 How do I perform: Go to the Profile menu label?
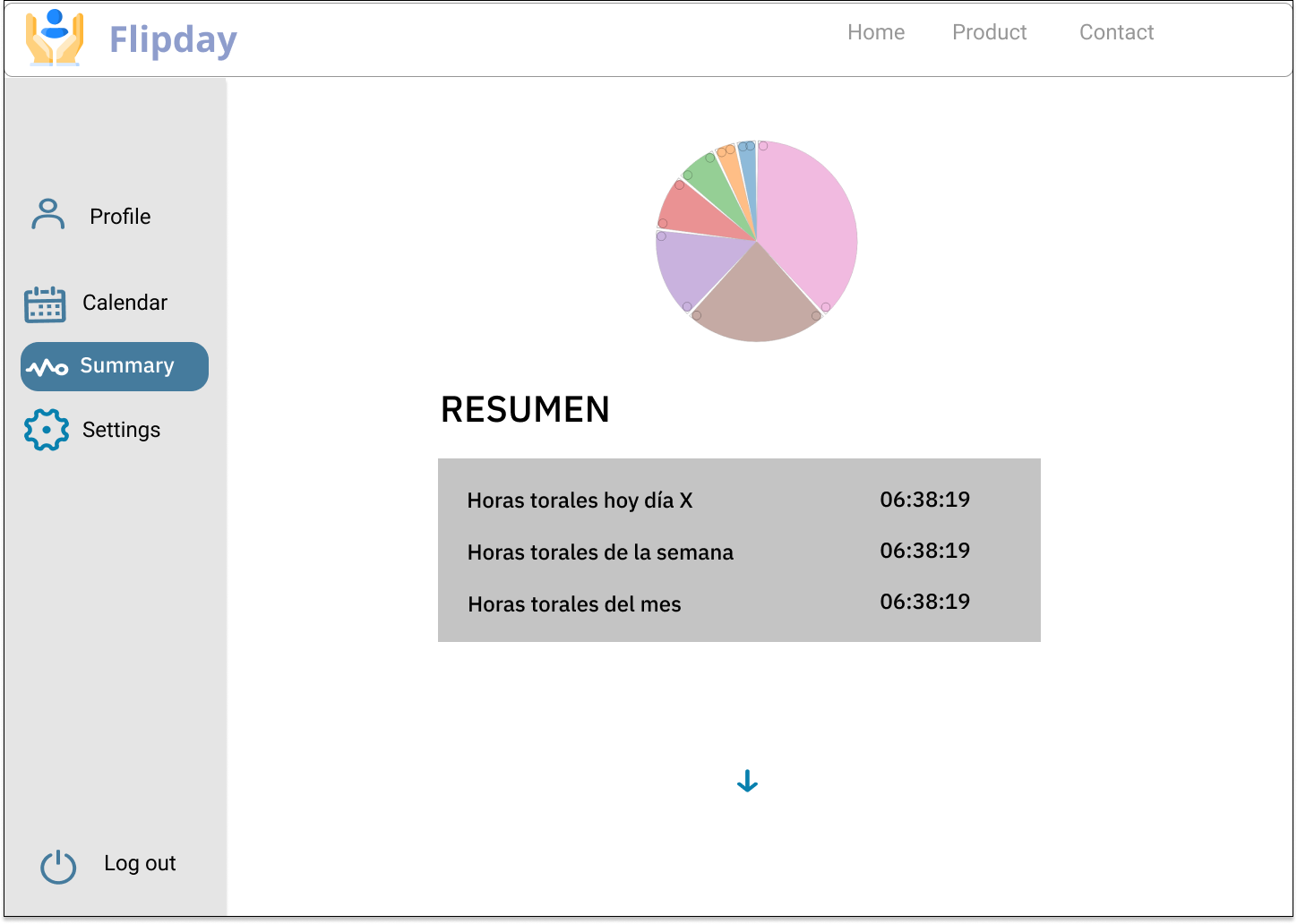[x=120, y=217]
